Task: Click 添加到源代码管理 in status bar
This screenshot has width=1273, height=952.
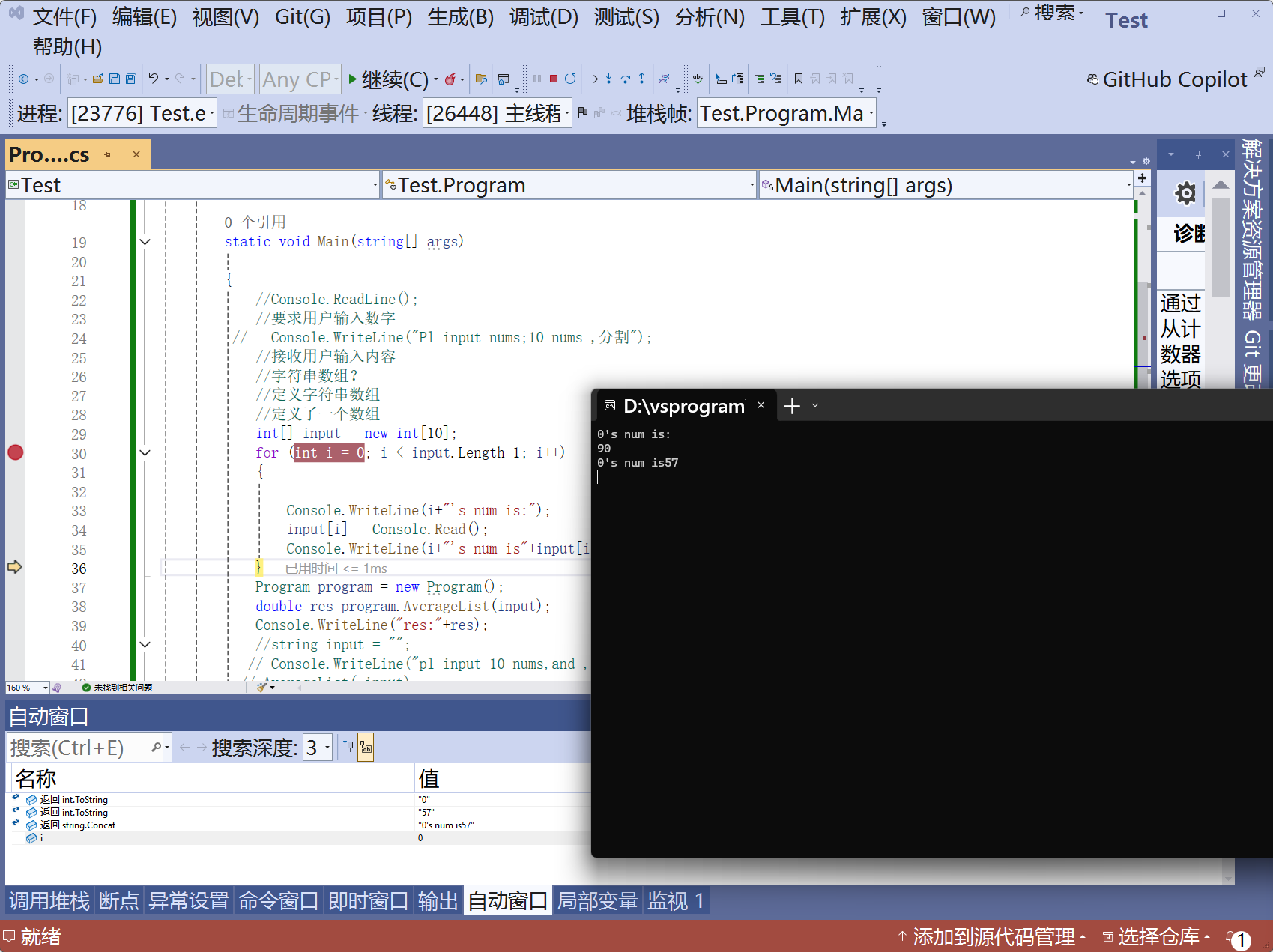Action: pyautogui.click(x=992, y=937)
